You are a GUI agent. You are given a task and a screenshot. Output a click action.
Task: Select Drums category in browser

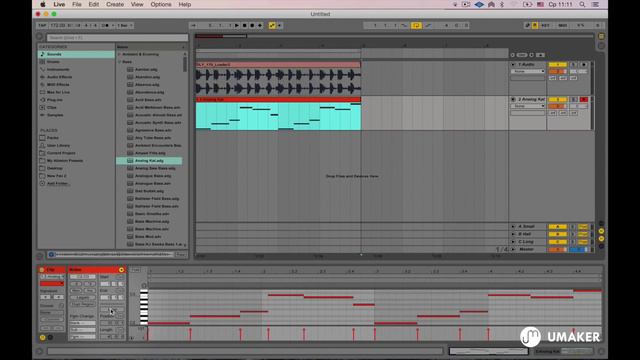[76, 62]
